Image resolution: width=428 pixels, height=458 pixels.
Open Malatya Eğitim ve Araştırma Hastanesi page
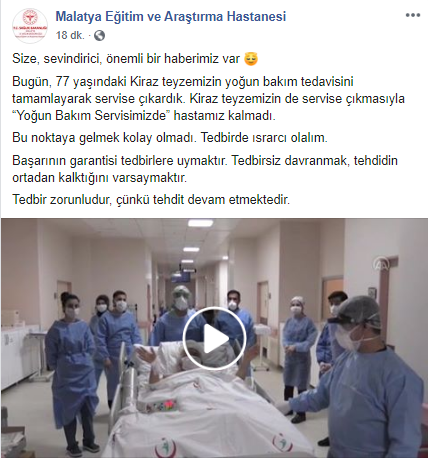click(x=171, y=16)
